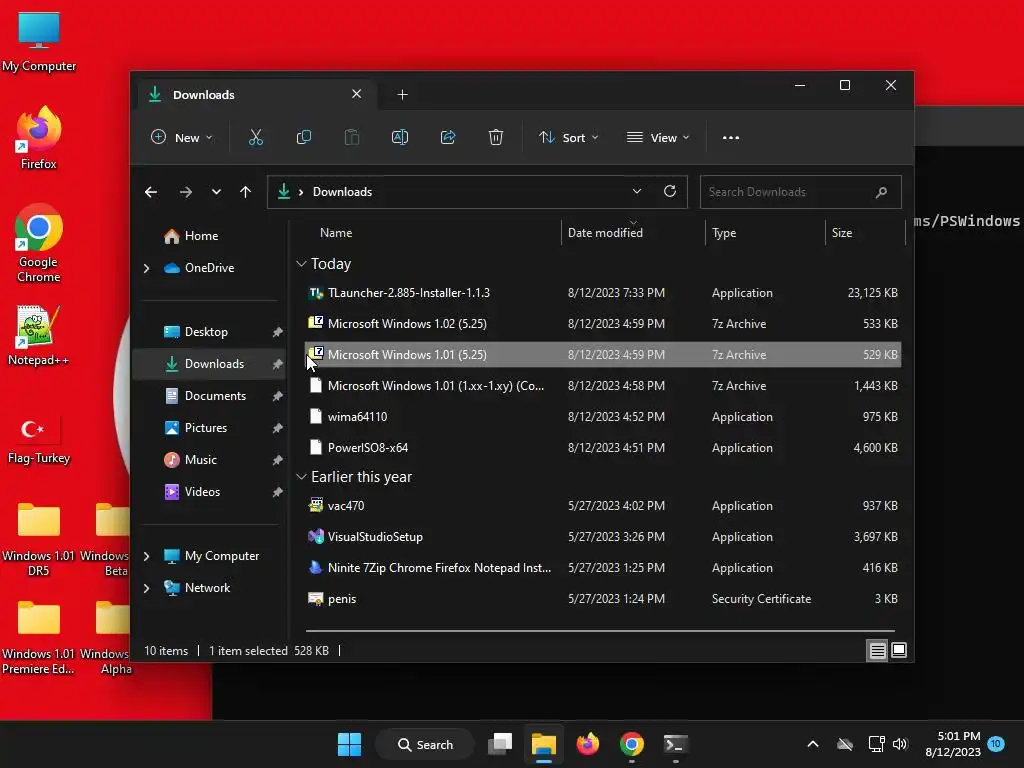Refresh the Downloads folder

click(x=670, y=191)
